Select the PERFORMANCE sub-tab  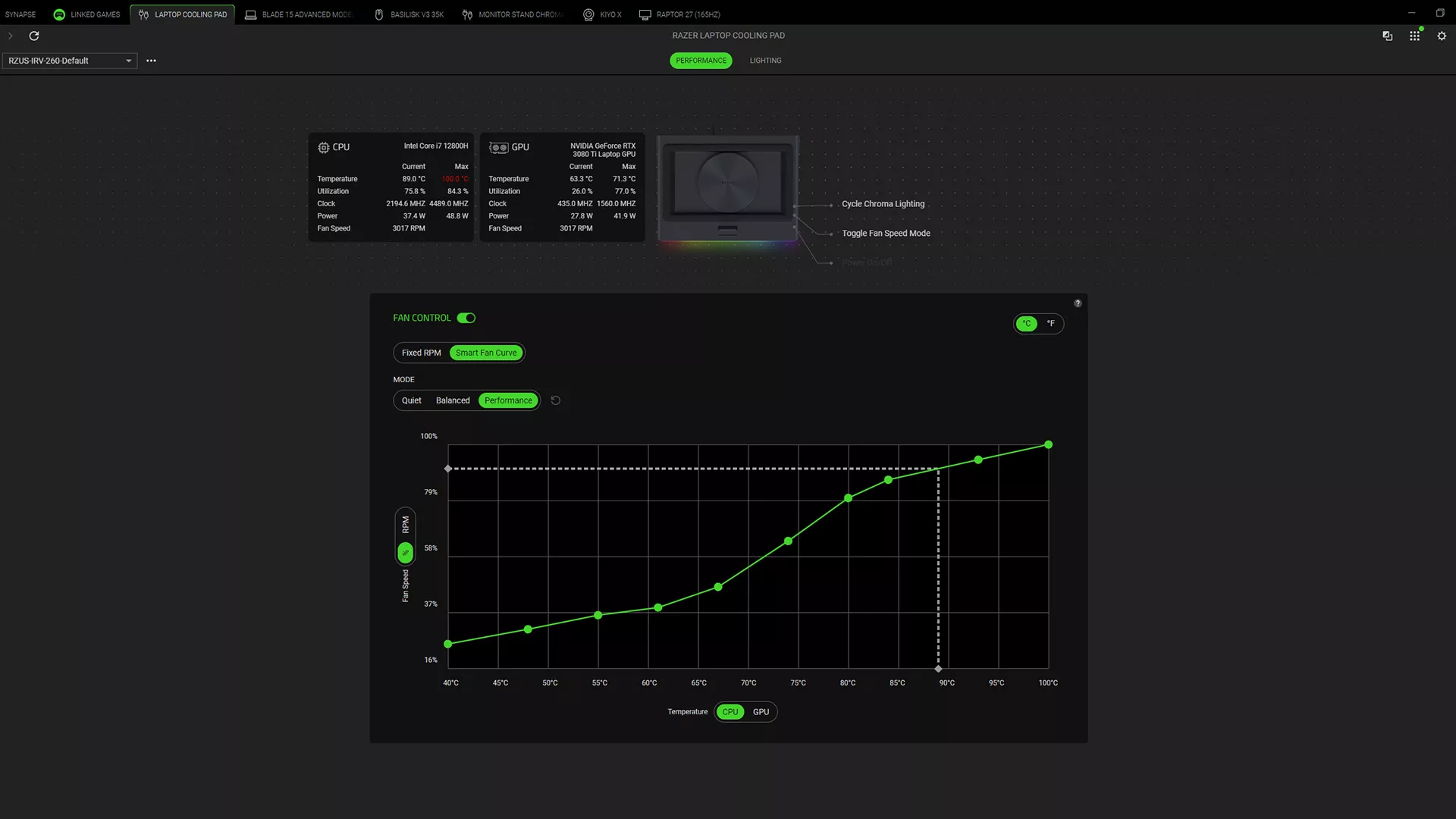(x=701, y=61)
